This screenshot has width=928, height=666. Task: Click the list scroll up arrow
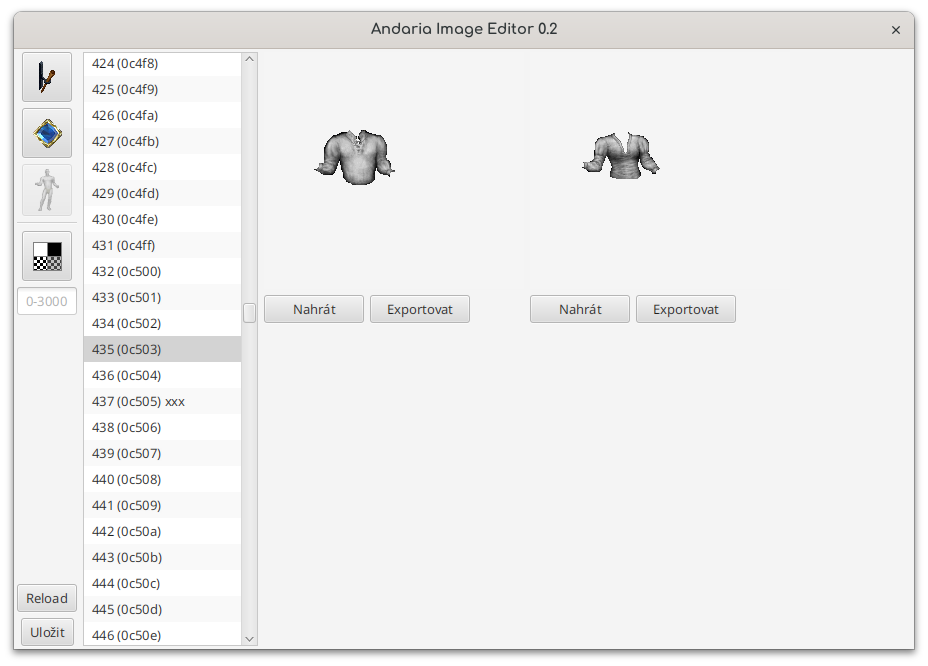[249, 59]
